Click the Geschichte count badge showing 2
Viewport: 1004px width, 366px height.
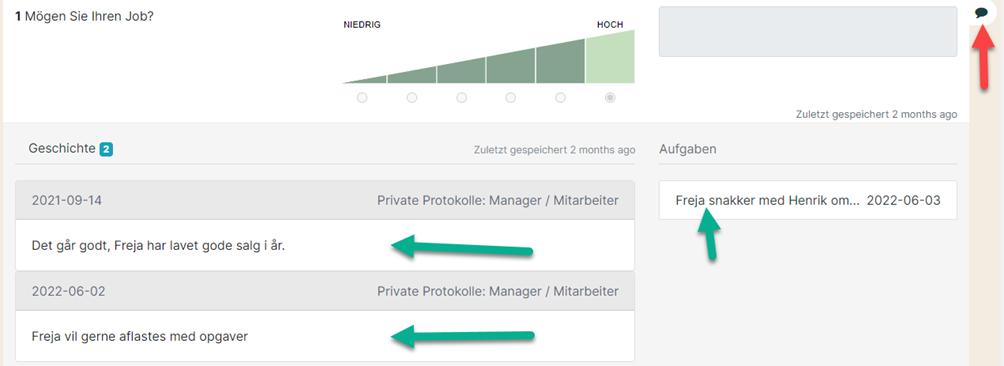(x=106, y=150)
